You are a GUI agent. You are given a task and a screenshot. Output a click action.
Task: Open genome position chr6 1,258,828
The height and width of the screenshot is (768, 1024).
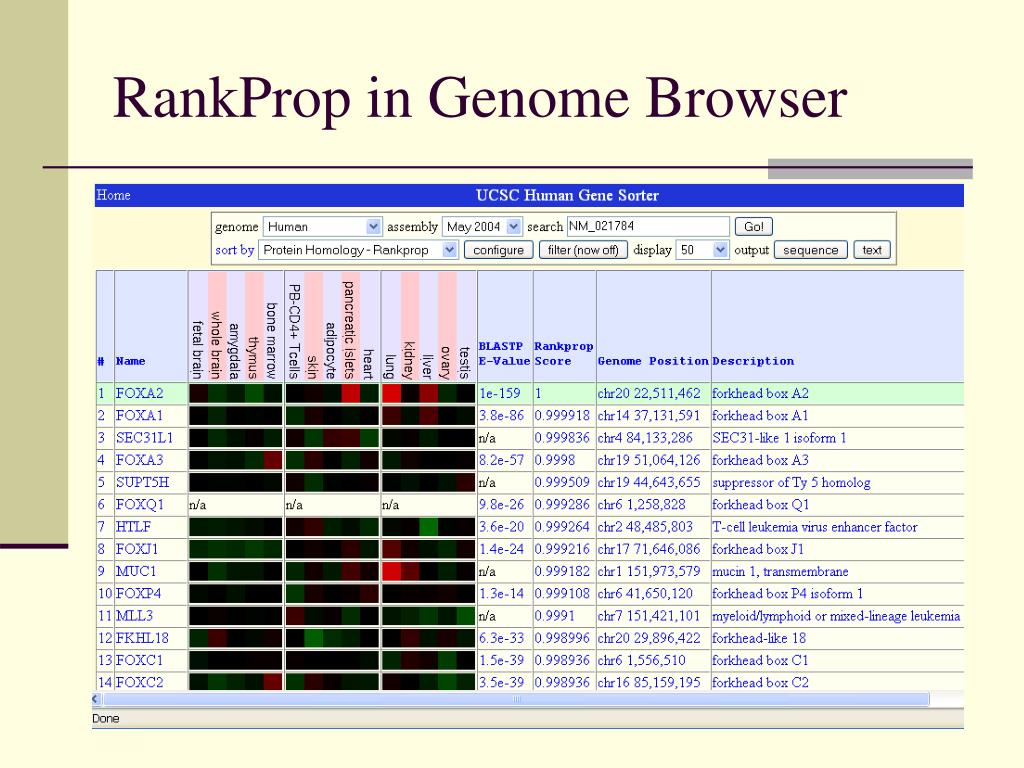(x=641, y=504)
